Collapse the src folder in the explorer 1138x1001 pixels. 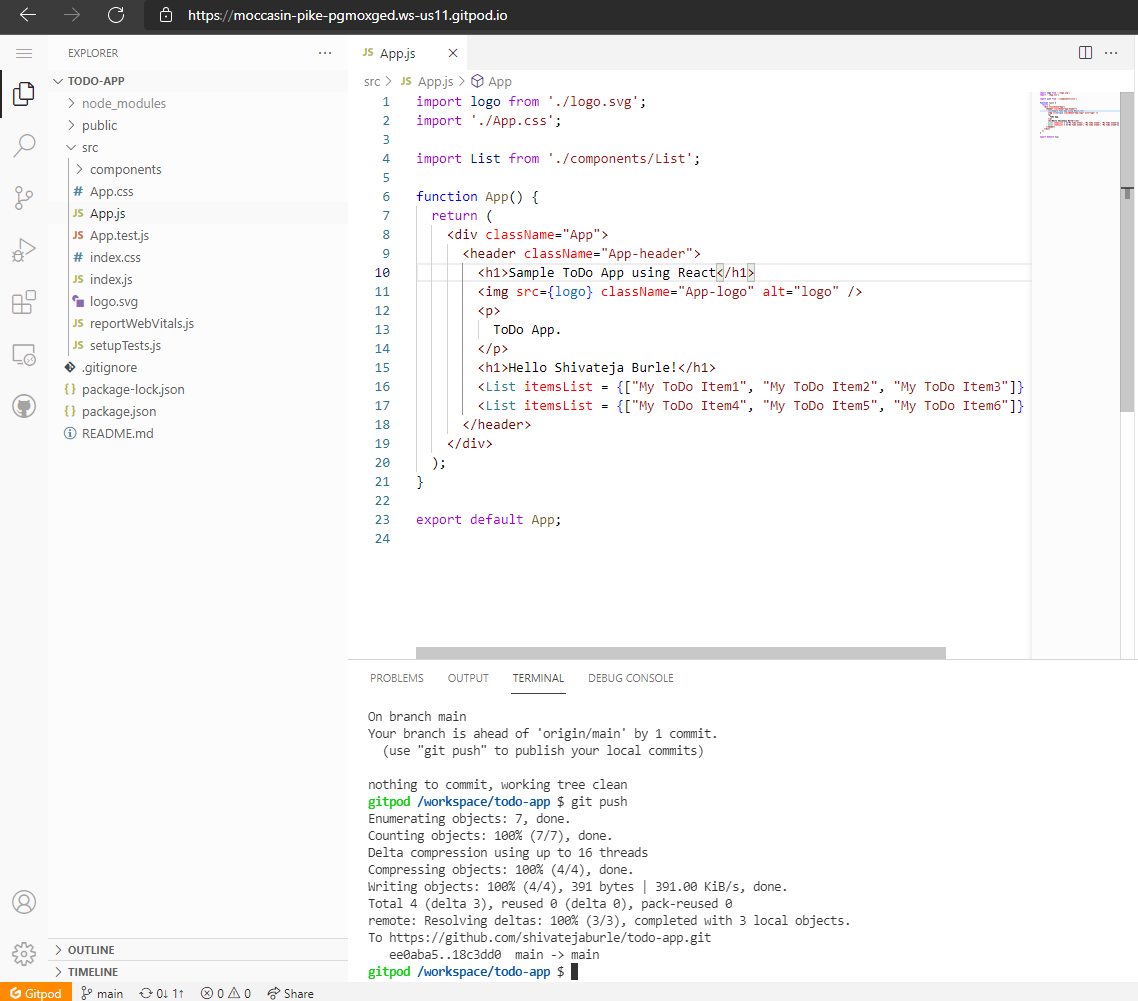pos(87,147)
